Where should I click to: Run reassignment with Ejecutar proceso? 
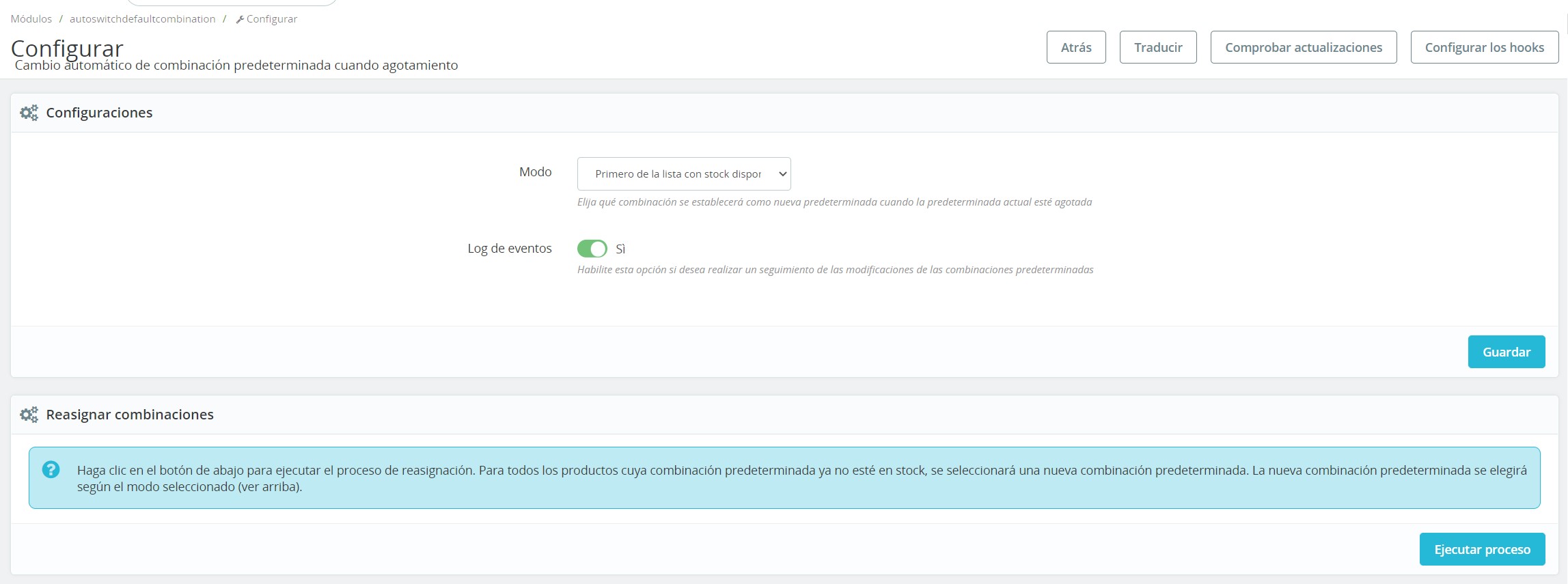pyautogui.click(x=1481, y=550)
